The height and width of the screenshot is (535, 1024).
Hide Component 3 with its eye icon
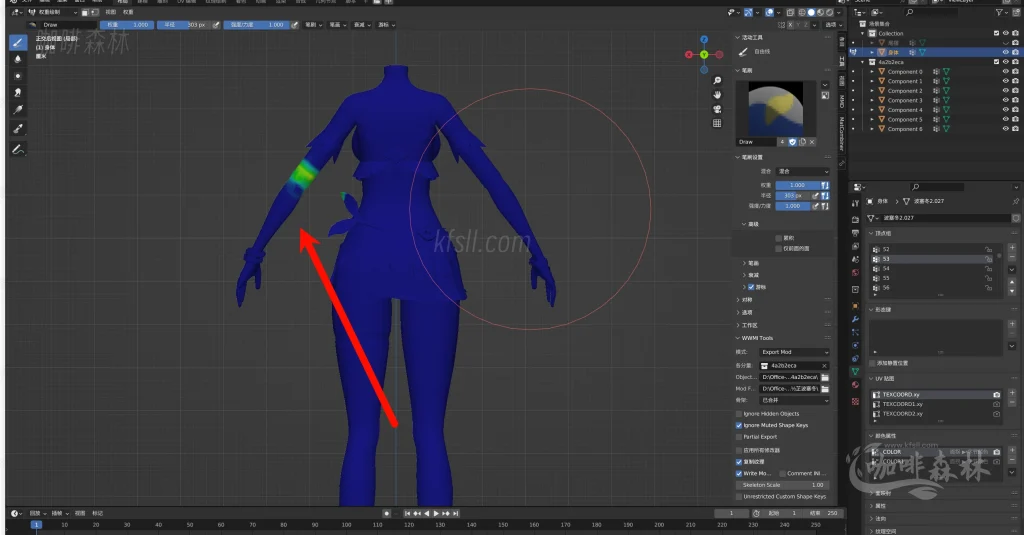[x=1005, y=101]
